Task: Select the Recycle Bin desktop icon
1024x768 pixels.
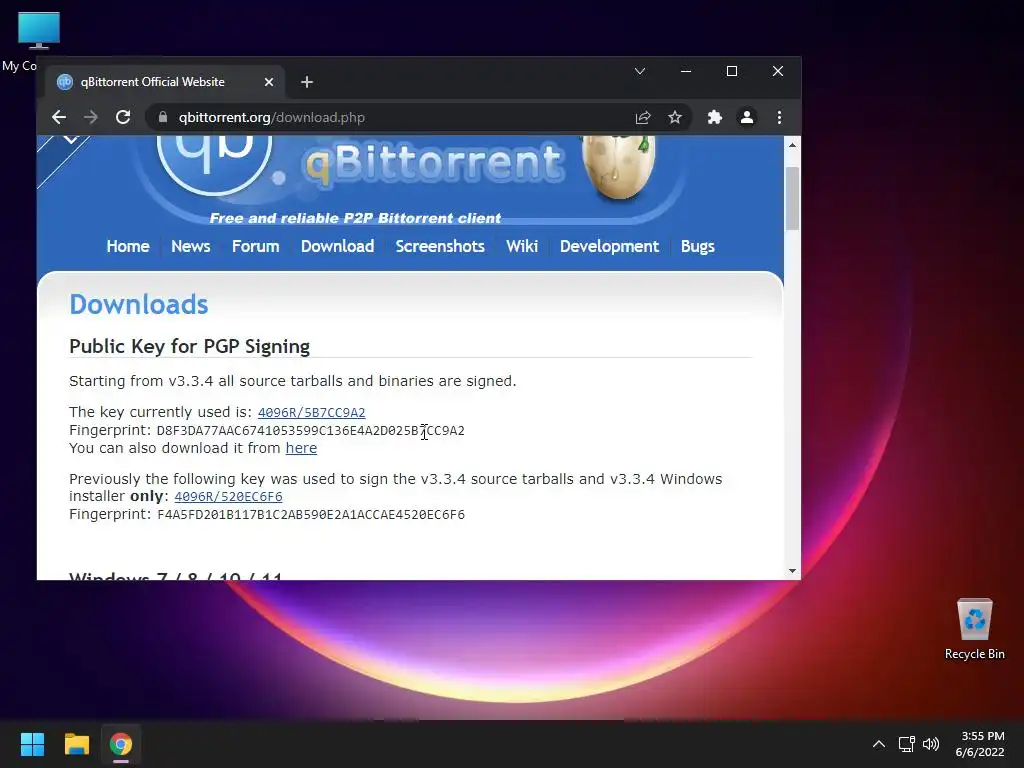Action: click(974, 629)
